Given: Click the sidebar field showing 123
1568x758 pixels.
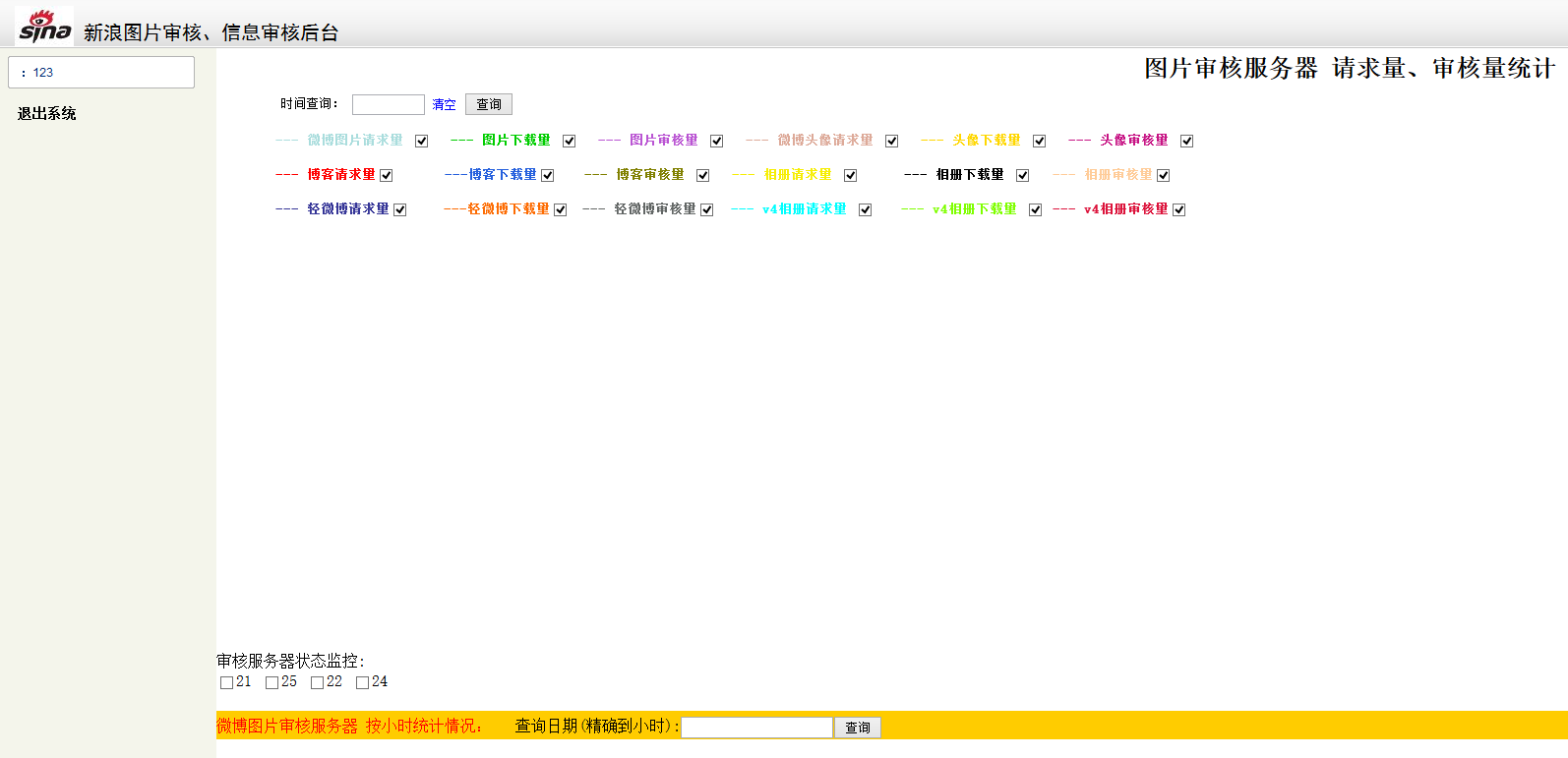Looking at the screenshot, I should (x=101, y=72).
